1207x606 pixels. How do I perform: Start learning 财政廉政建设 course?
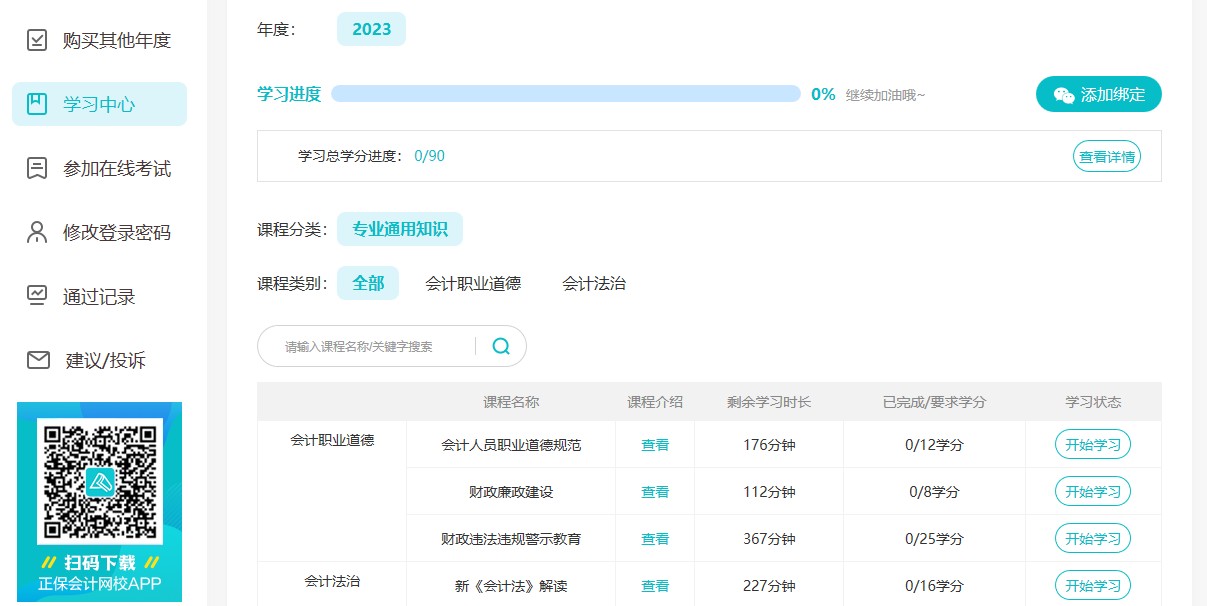tap(1091, 491)
